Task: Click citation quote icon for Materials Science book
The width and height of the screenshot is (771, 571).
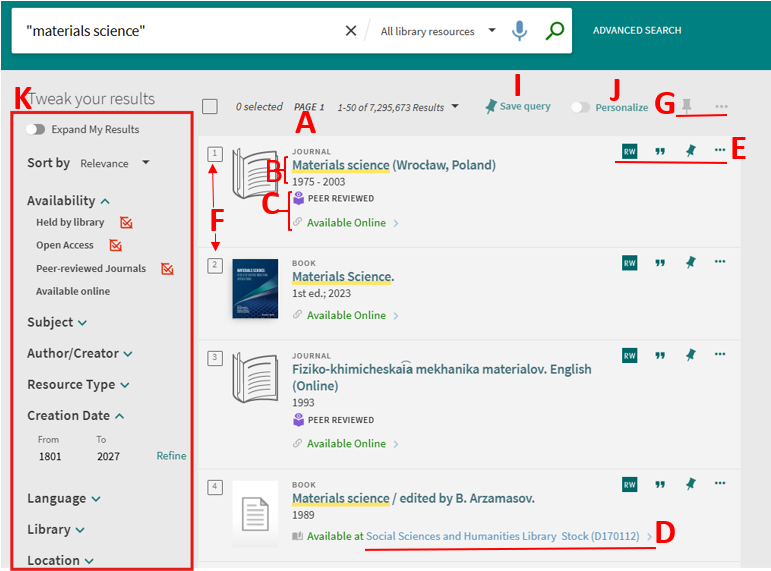Action: (660, 263)
